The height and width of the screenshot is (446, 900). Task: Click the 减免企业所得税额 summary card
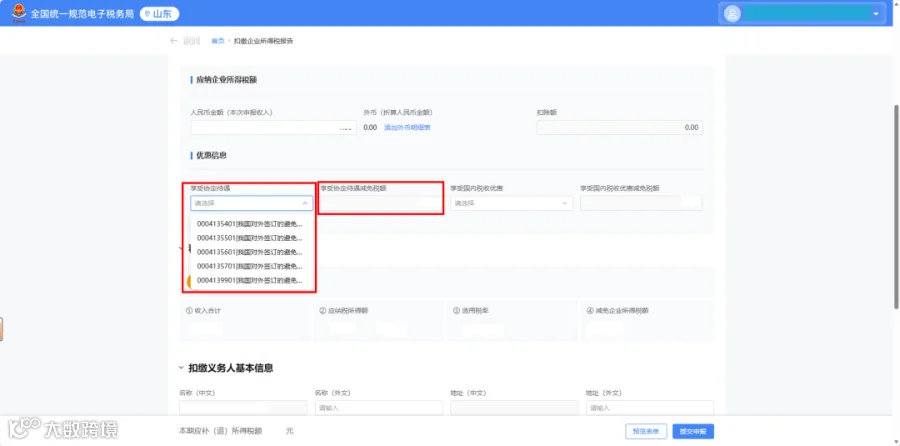[647, 321]
